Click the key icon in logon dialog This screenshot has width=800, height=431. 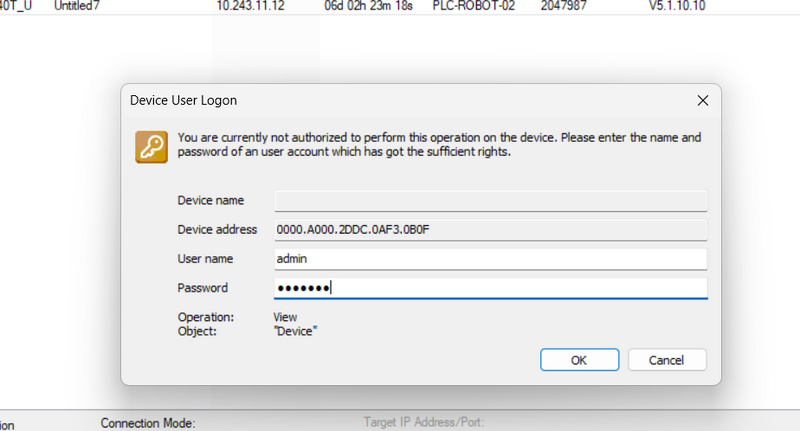(151, 146)
